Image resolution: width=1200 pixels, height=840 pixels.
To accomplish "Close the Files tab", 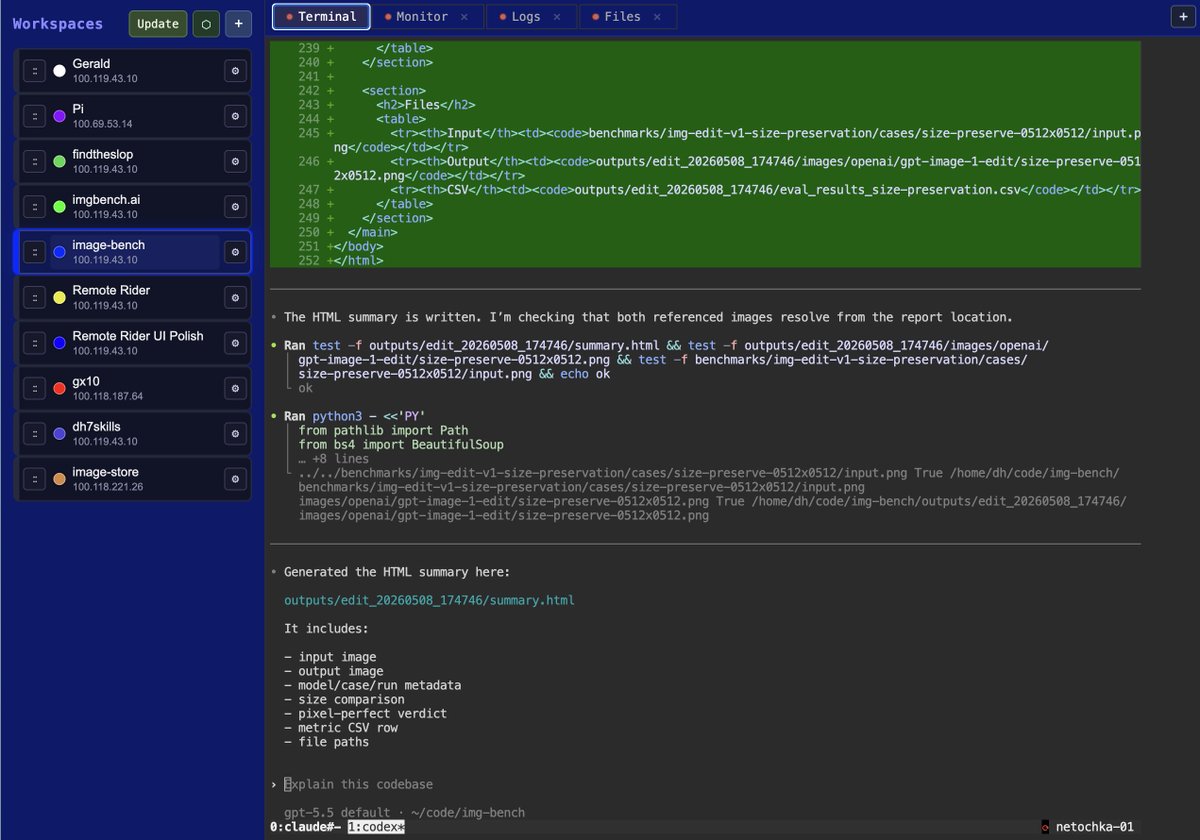I will point(657,17).
